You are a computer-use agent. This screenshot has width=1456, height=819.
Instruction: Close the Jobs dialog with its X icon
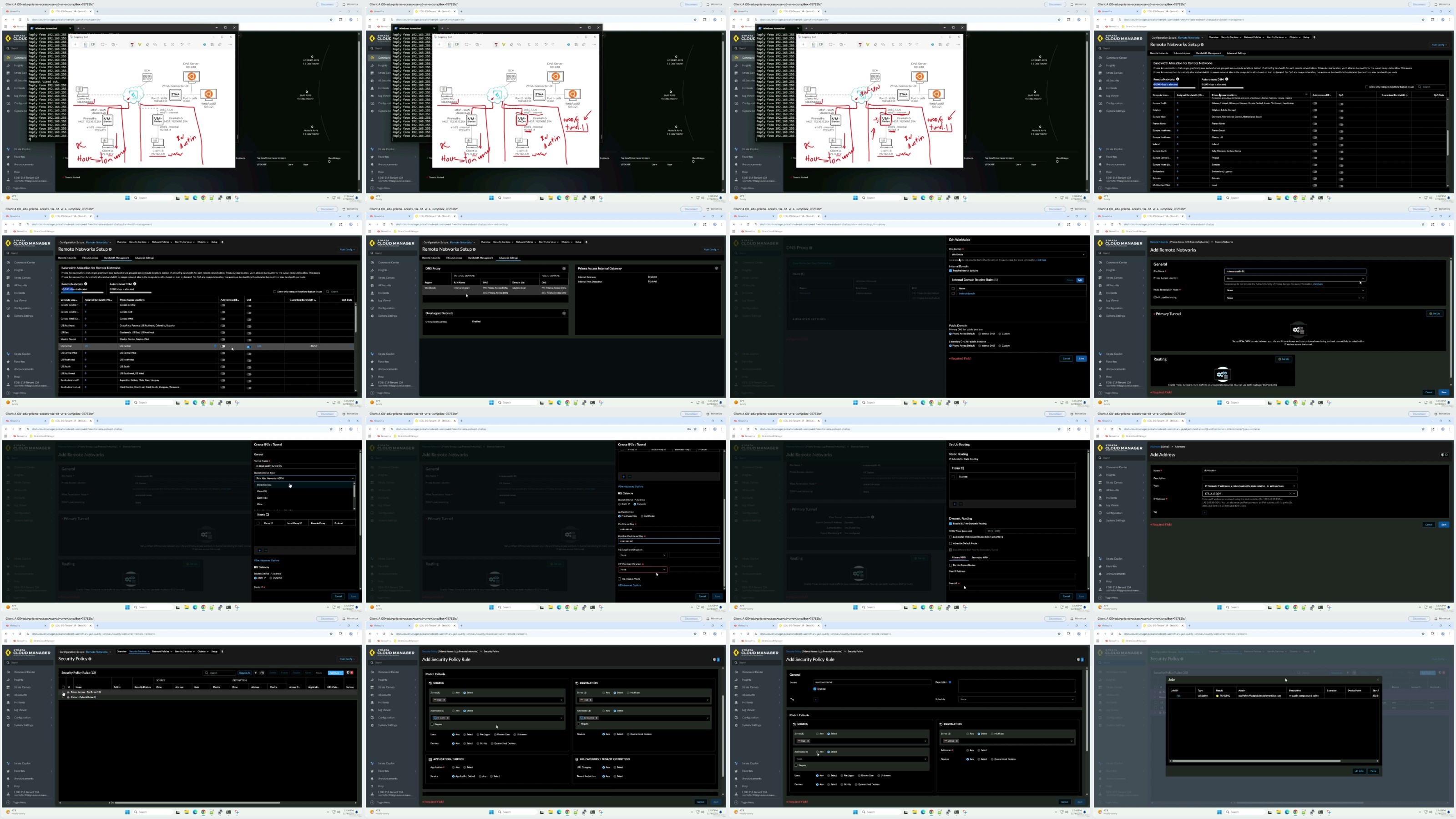click(1377, 679)
